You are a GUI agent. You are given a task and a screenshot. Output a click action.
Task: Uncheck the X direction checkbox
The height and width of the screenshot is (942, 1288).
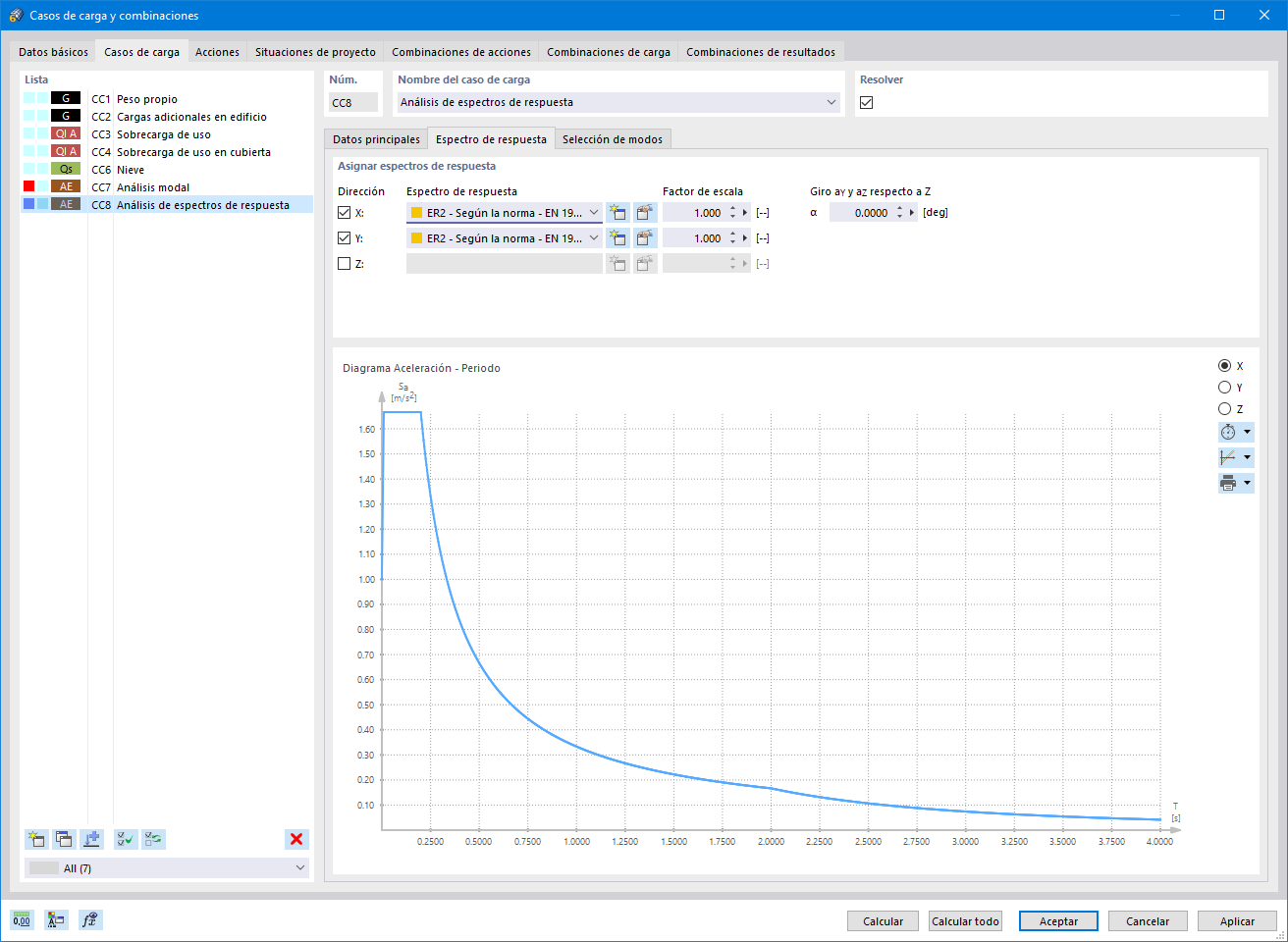[x=344, y=212]
